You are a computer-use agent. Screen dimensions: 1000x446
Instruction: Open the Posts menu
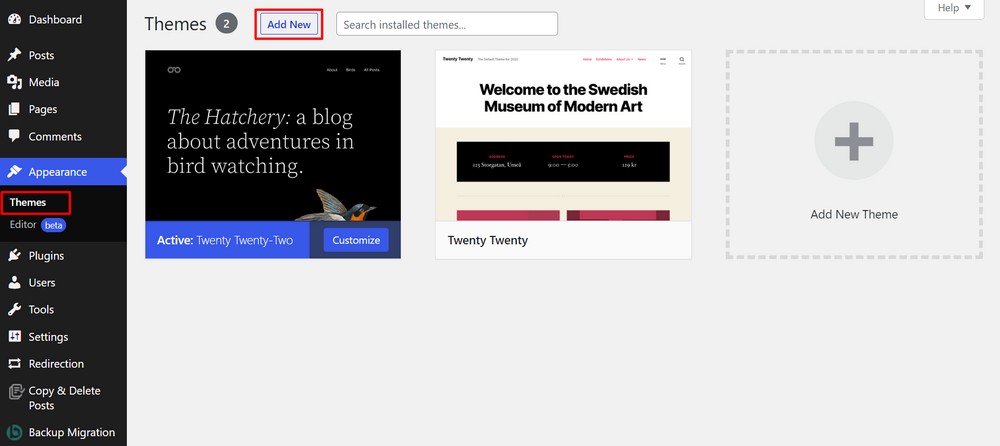click(x=63, y=56)
